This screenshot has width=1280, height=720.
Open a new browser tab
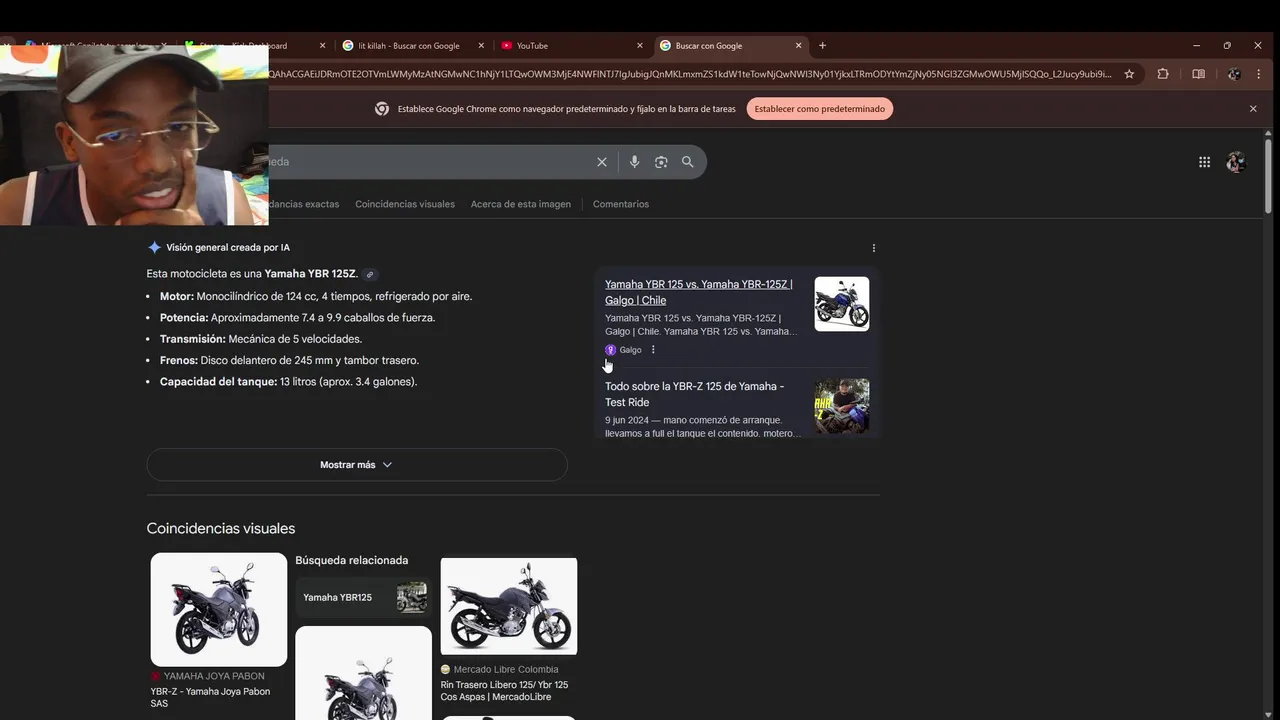(822, 45)
